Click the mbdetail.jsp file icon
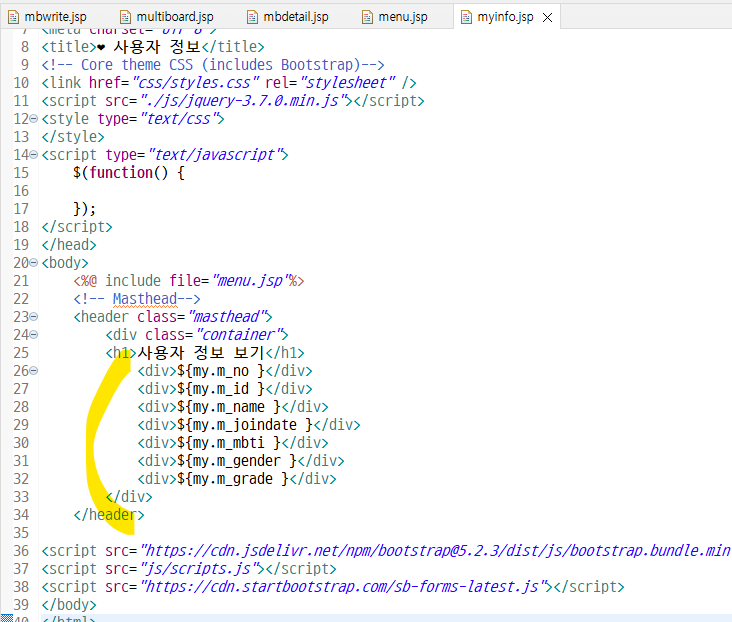Screen dimensions: 732x622 coord(252,17)
